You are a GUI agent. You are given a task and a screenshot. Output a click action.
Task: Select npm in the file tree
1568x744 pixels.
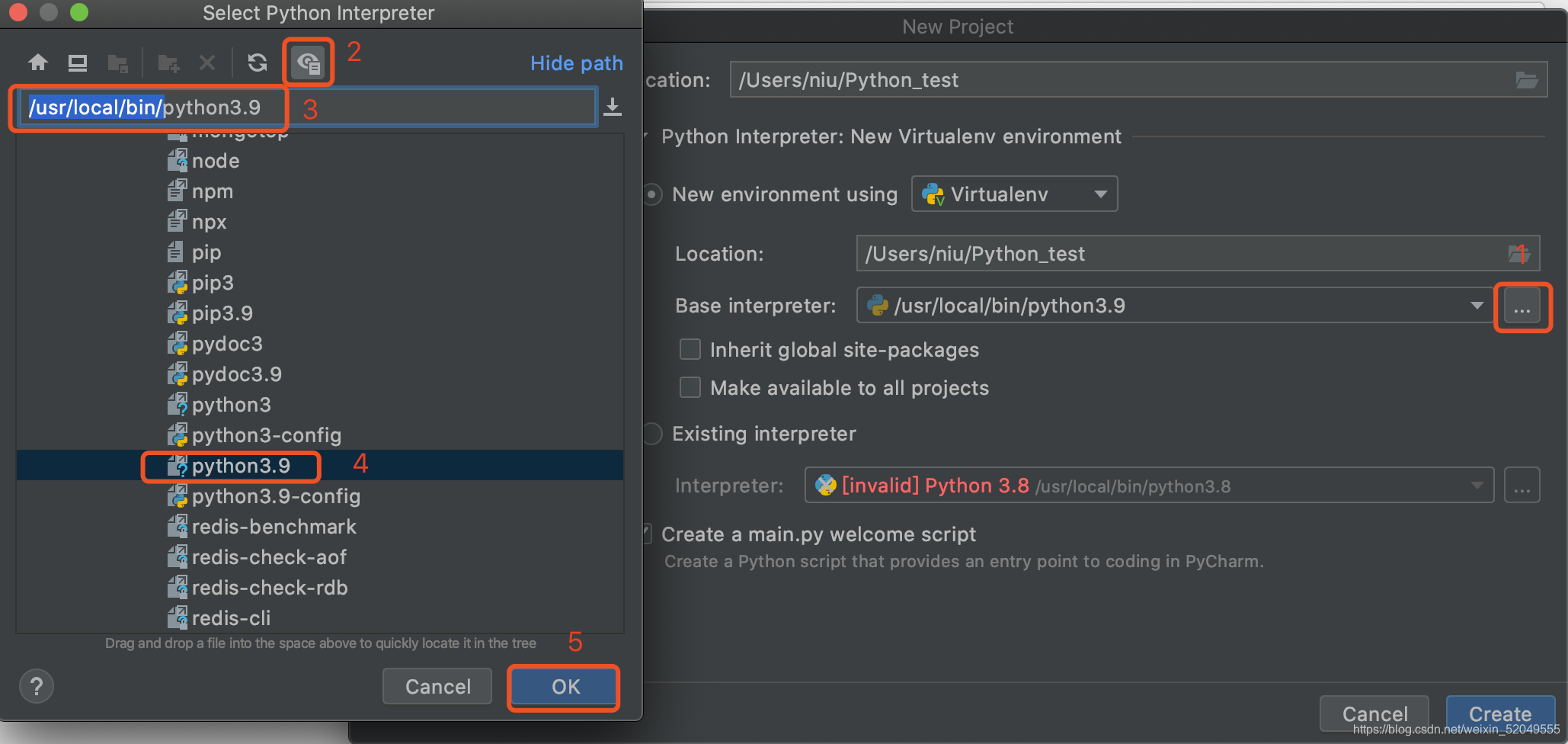(x=320, y=191)
